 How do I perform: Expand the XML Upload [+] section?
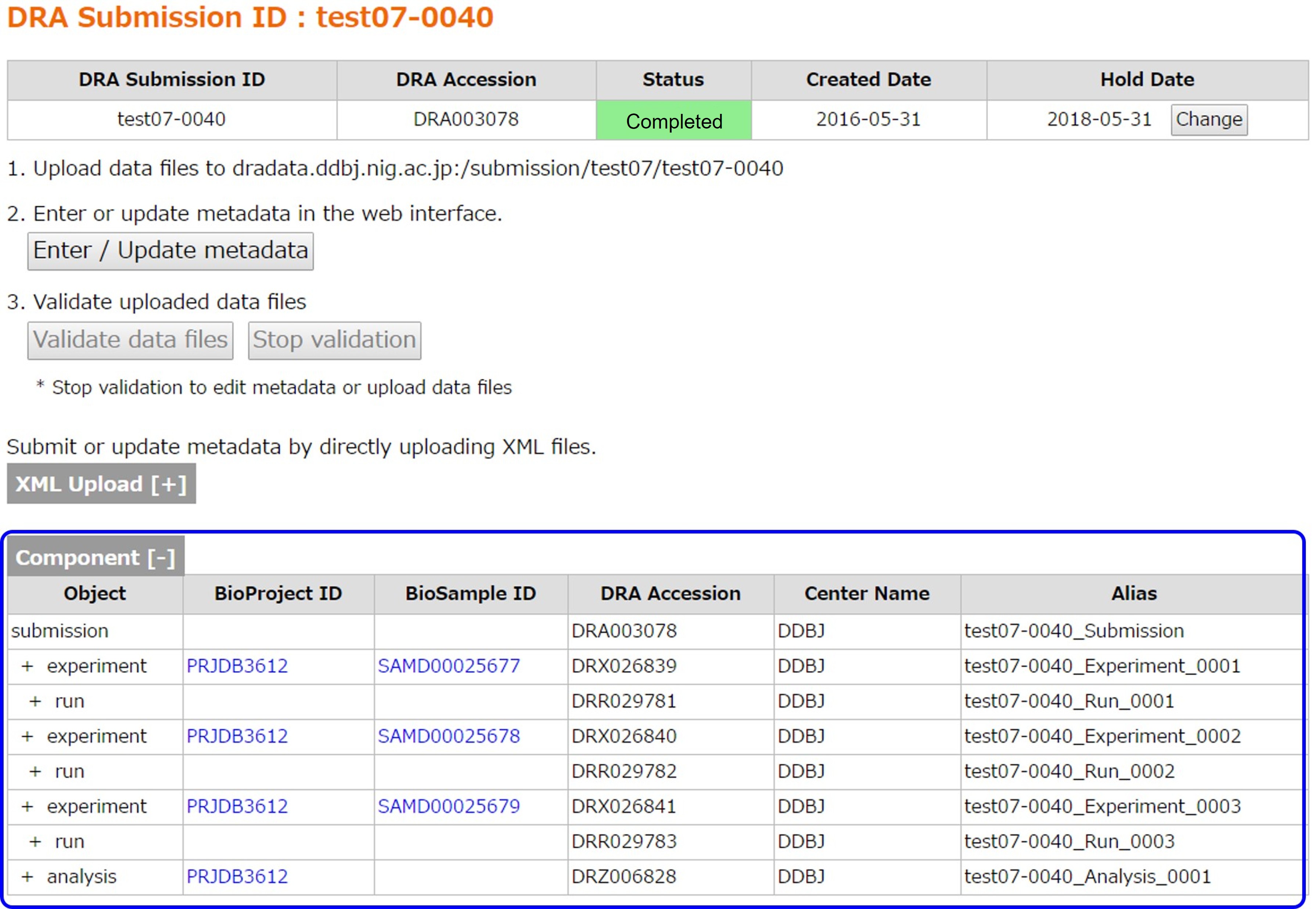pos(101,484)
